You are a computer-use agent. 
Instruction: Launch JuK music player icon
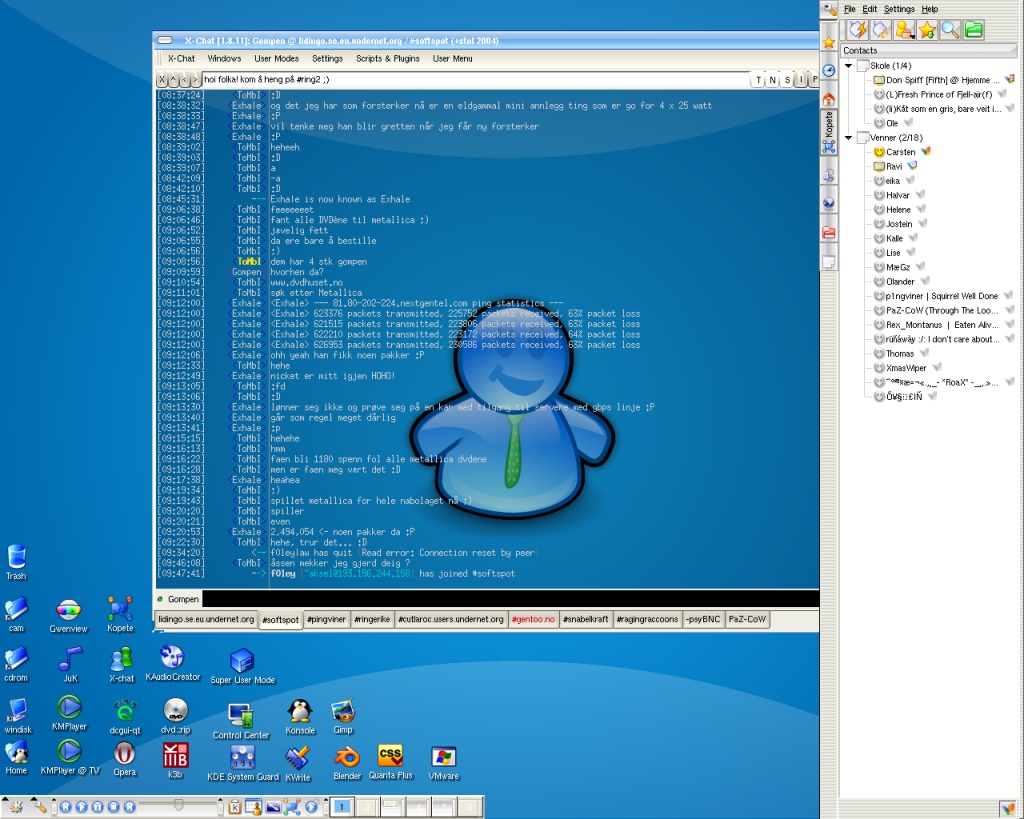coord(70,664)
